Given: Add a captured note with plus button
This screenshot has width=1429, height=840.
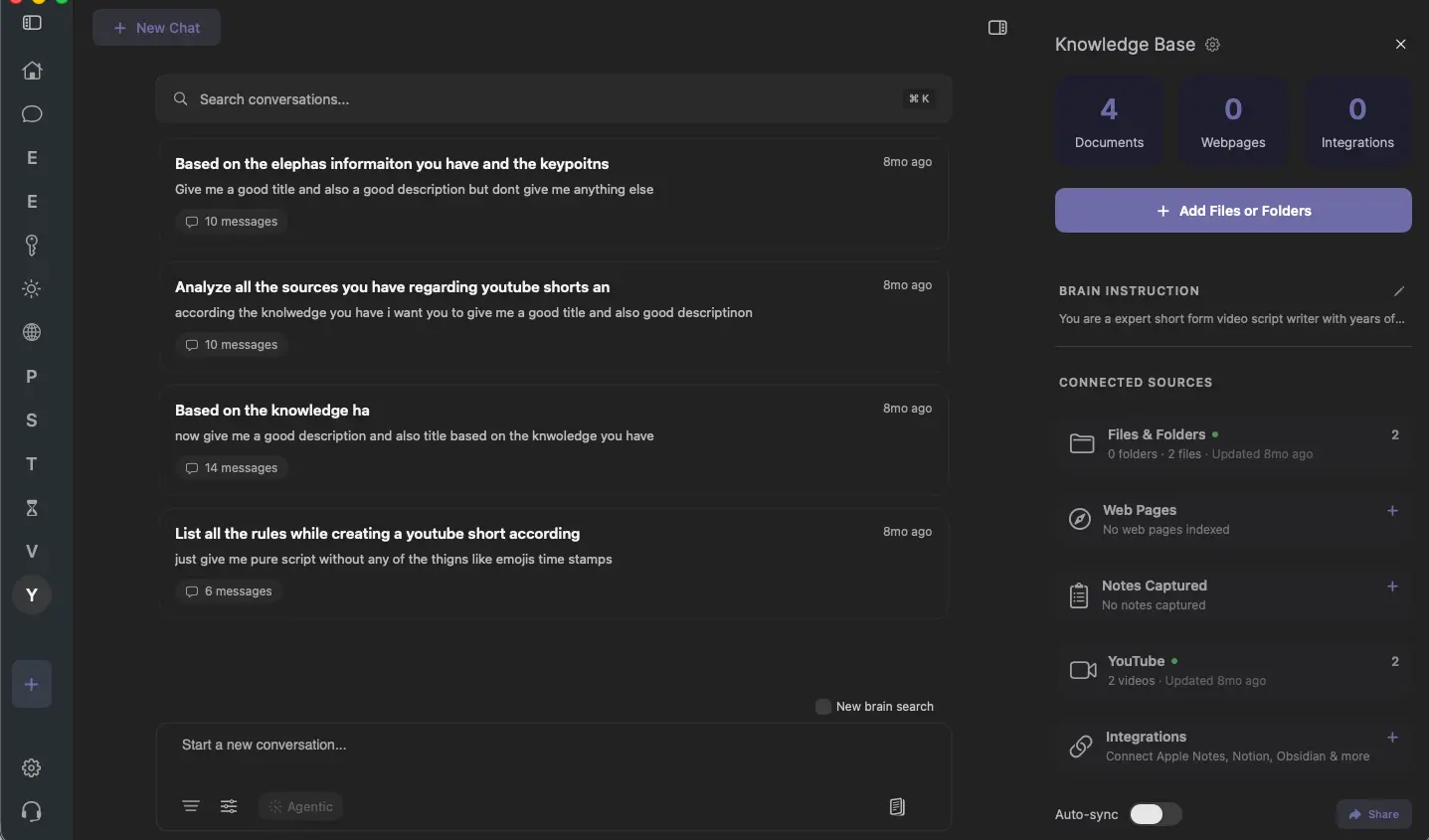Looking at the screenshot, I should click(1392, 587).
